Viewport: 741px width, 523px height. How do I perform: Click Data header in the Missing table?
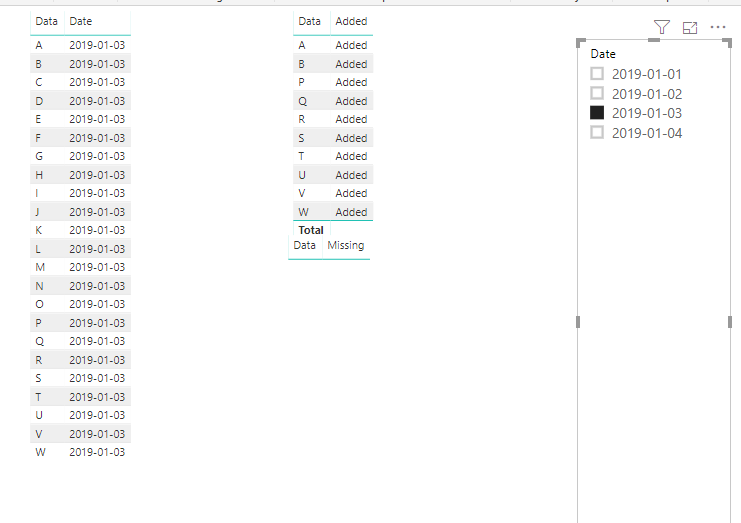304,245
